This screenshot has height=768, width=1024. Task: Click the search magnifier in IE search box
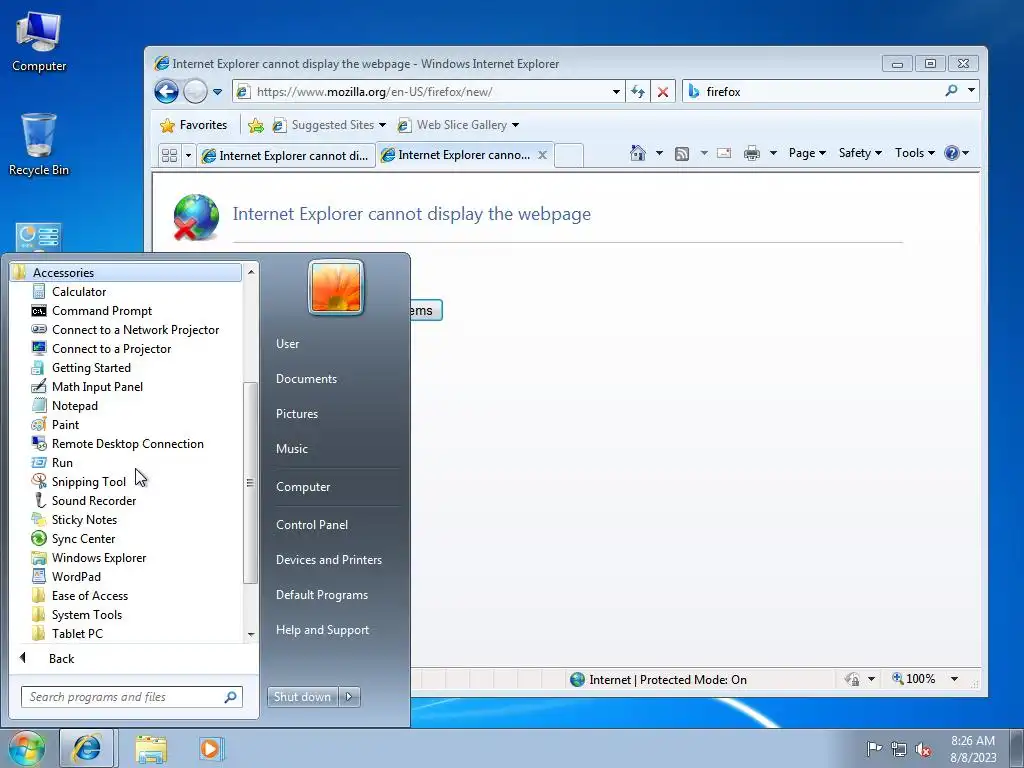click(951, 91)
